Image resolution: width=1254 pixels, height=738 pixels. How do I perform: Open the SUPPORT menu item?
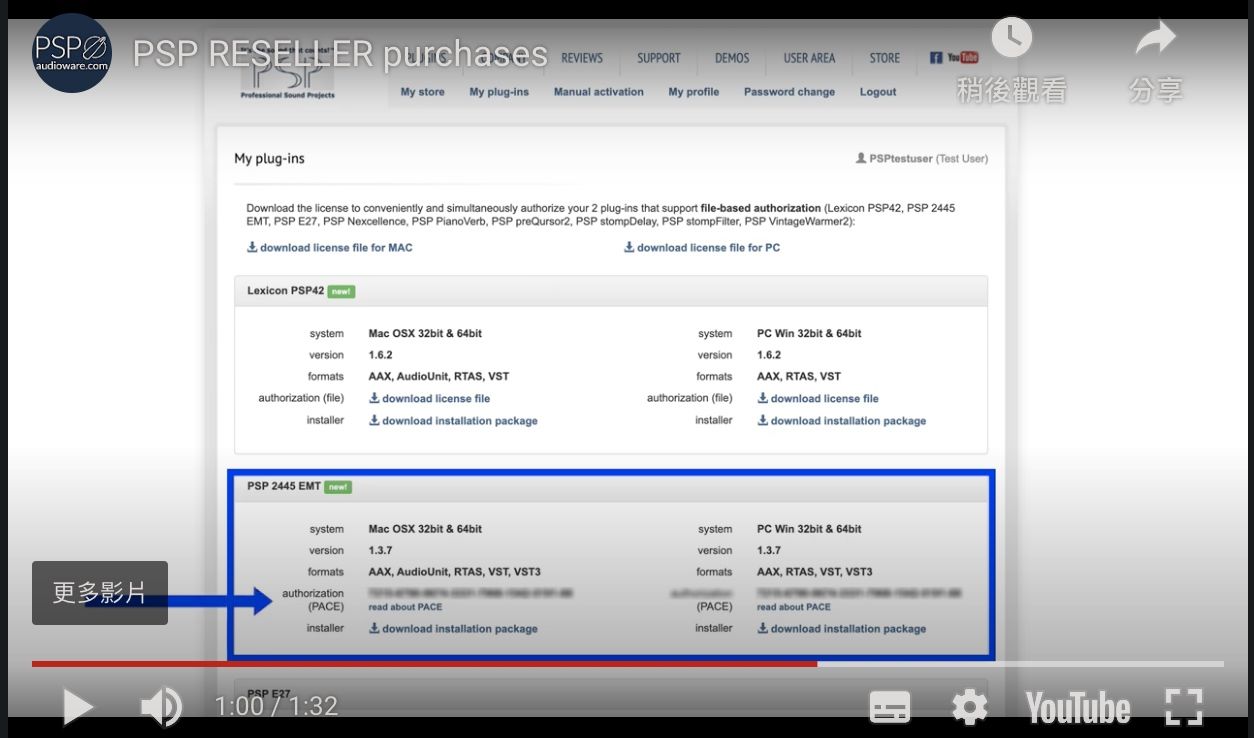pyautogui.click(x=659, y=58)
